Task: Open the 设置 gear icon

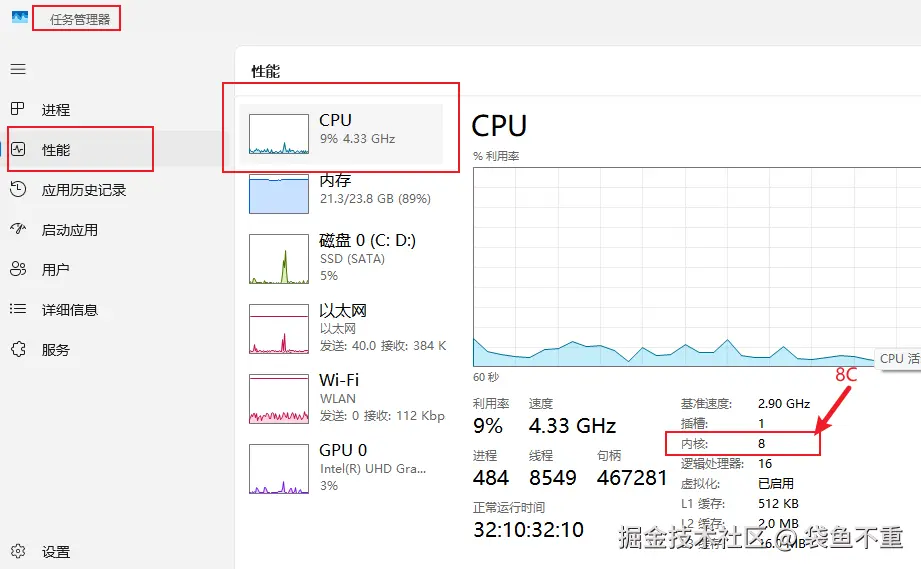Action: [18, 551]
